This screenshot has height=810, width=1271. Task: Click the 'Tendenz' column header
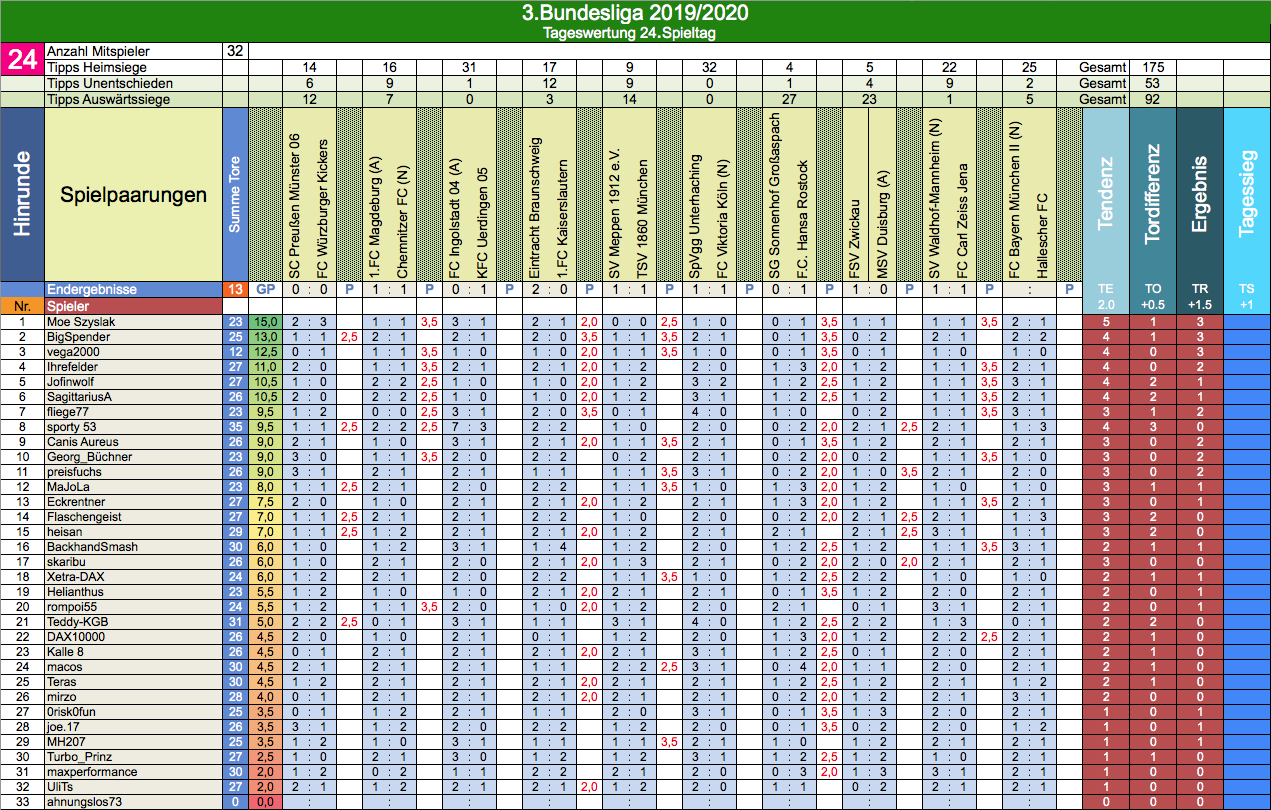[x=1105, y=194]
